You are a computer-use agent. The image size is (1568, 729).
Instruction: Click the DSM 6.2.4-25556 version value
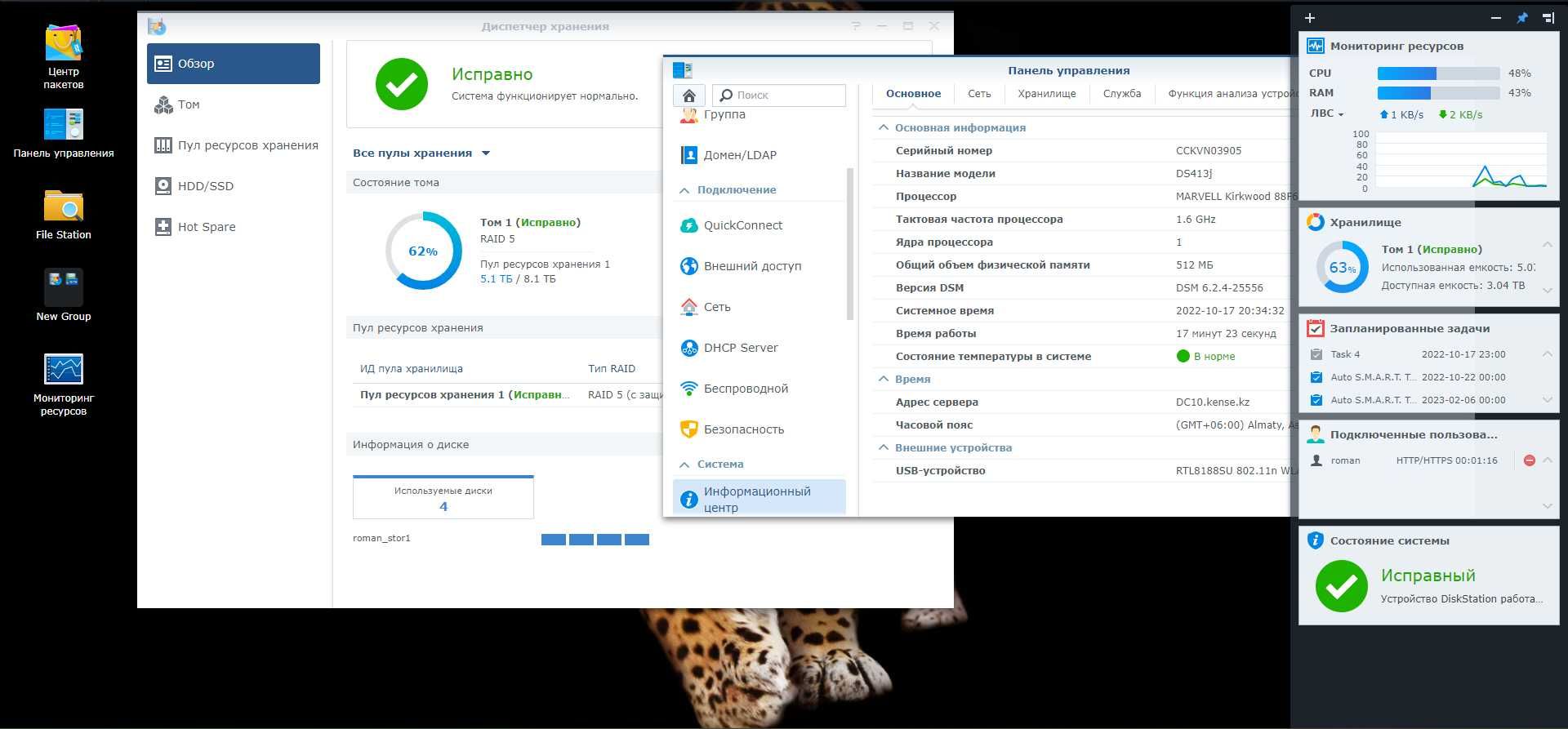click(x=1219, y=288)
